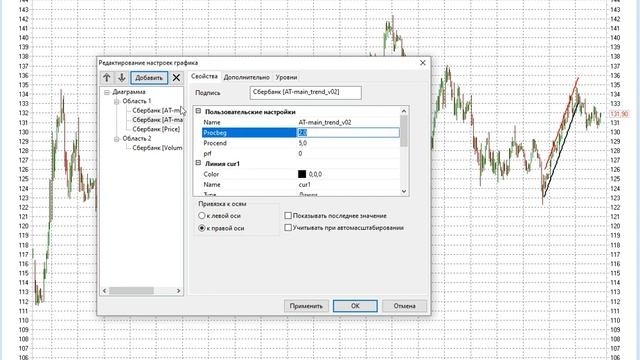The image size is (640, 360).
Task: Select the Диаграмма root label
Action: pos(129,92)
